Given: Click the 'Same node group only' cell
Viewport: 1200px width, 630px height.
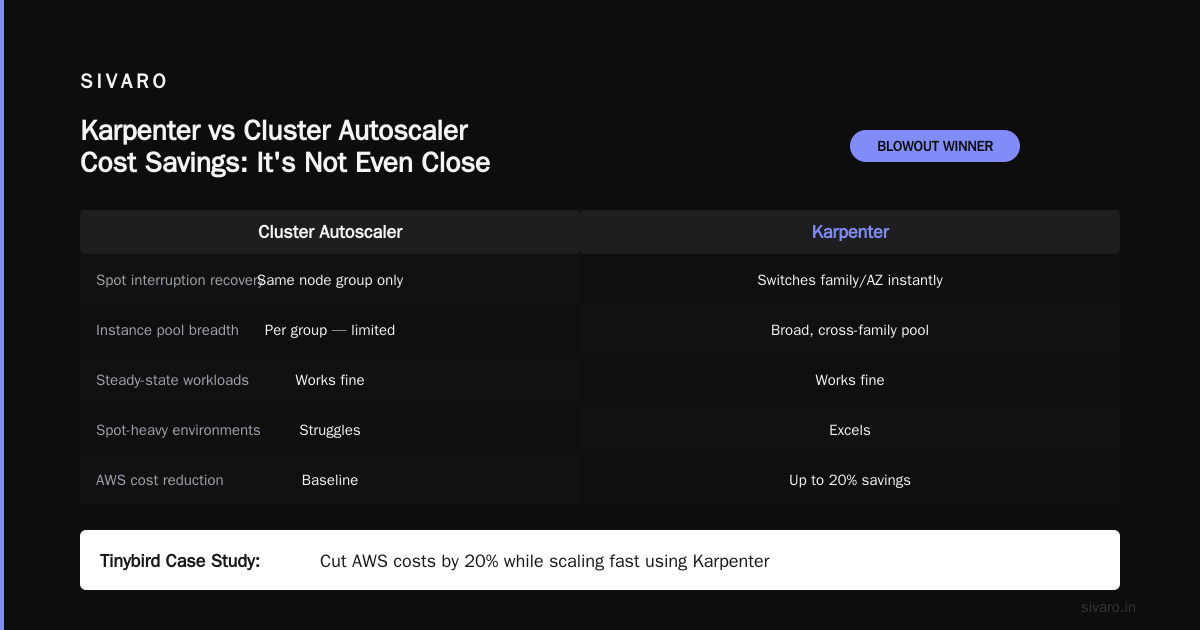Looking at the screenshot, I should pos(332,280).
